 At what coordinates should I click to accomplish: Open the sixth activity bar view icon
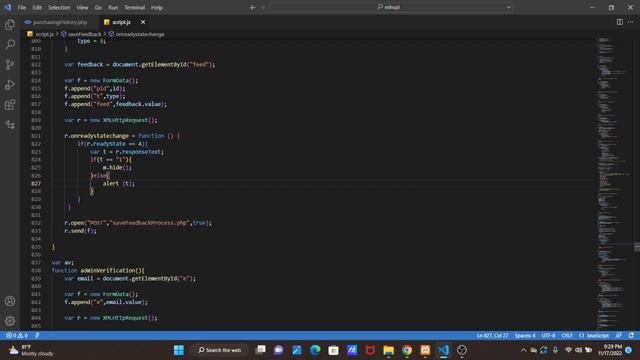point(10,124)
